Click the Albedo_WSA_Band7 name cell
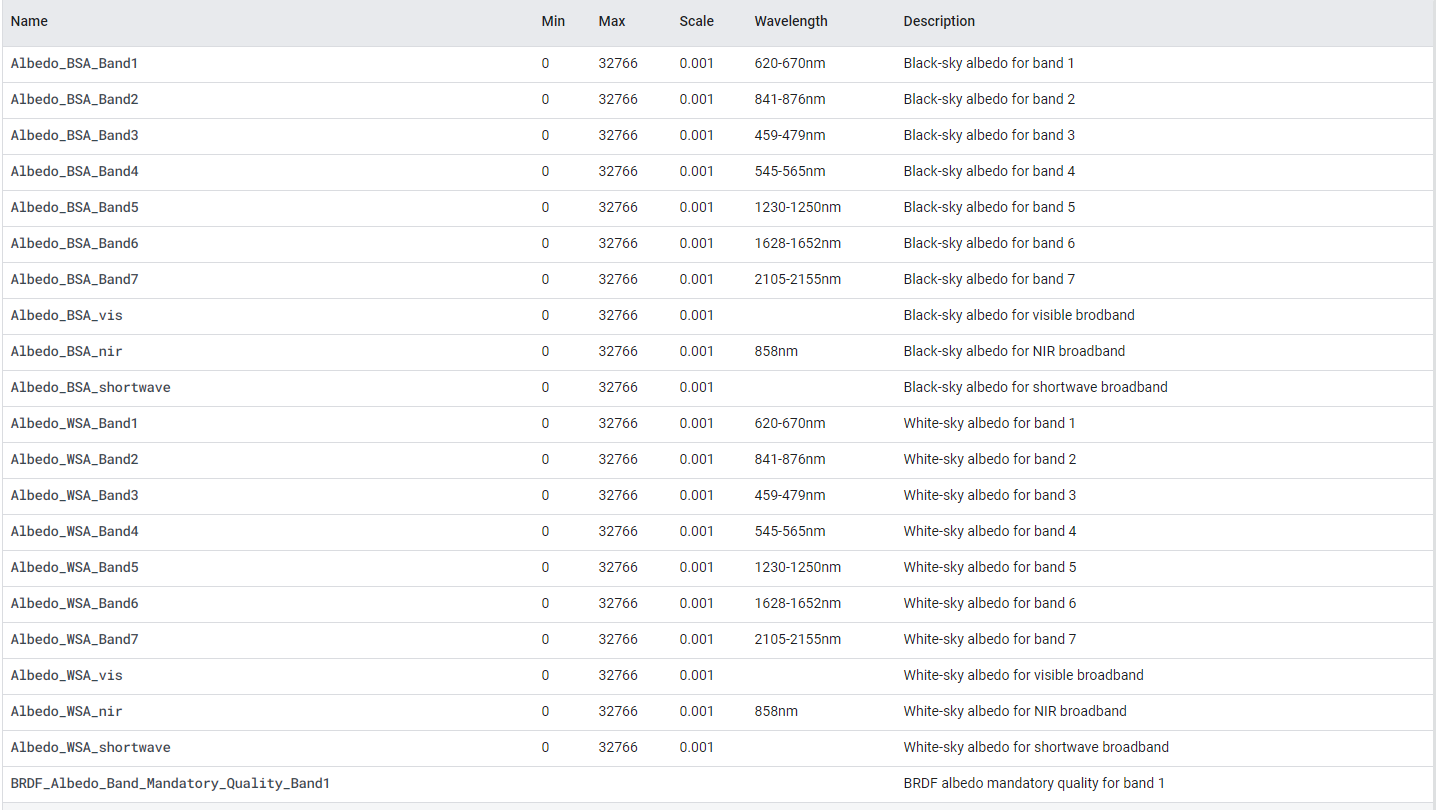 tap(74, 639)
